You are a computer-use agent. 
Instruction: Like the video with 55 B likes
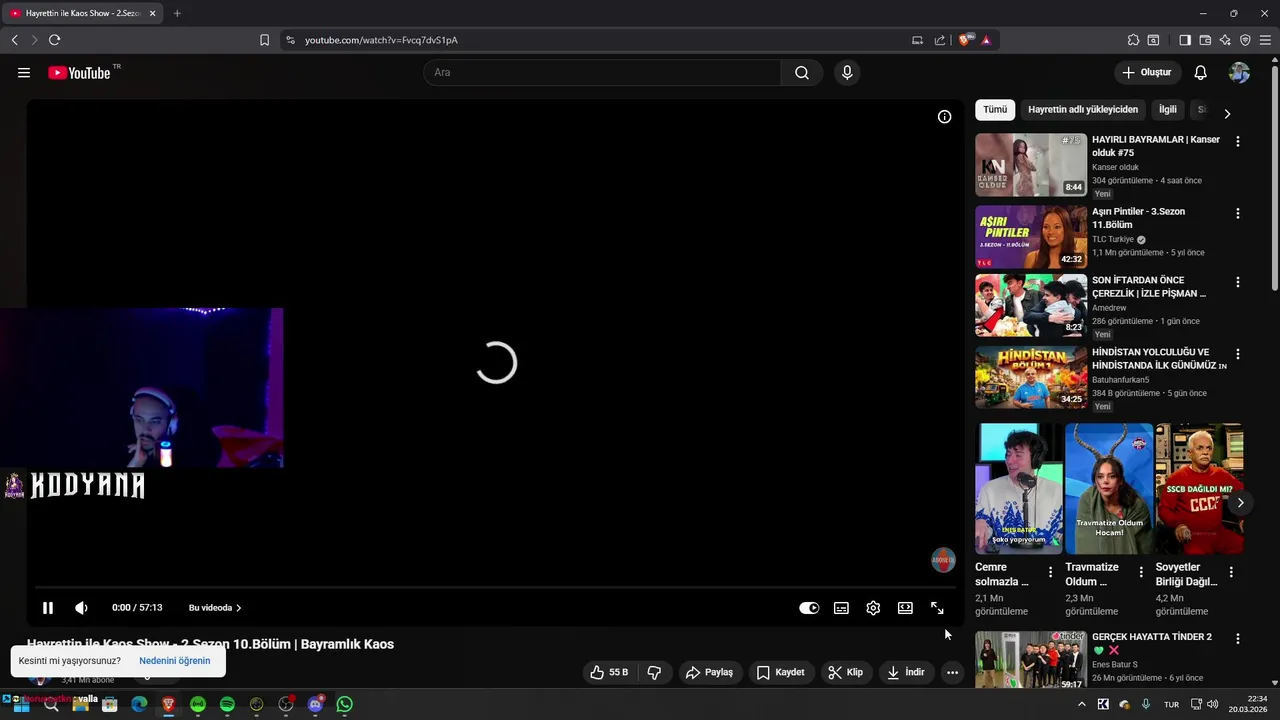pos(609,673)
